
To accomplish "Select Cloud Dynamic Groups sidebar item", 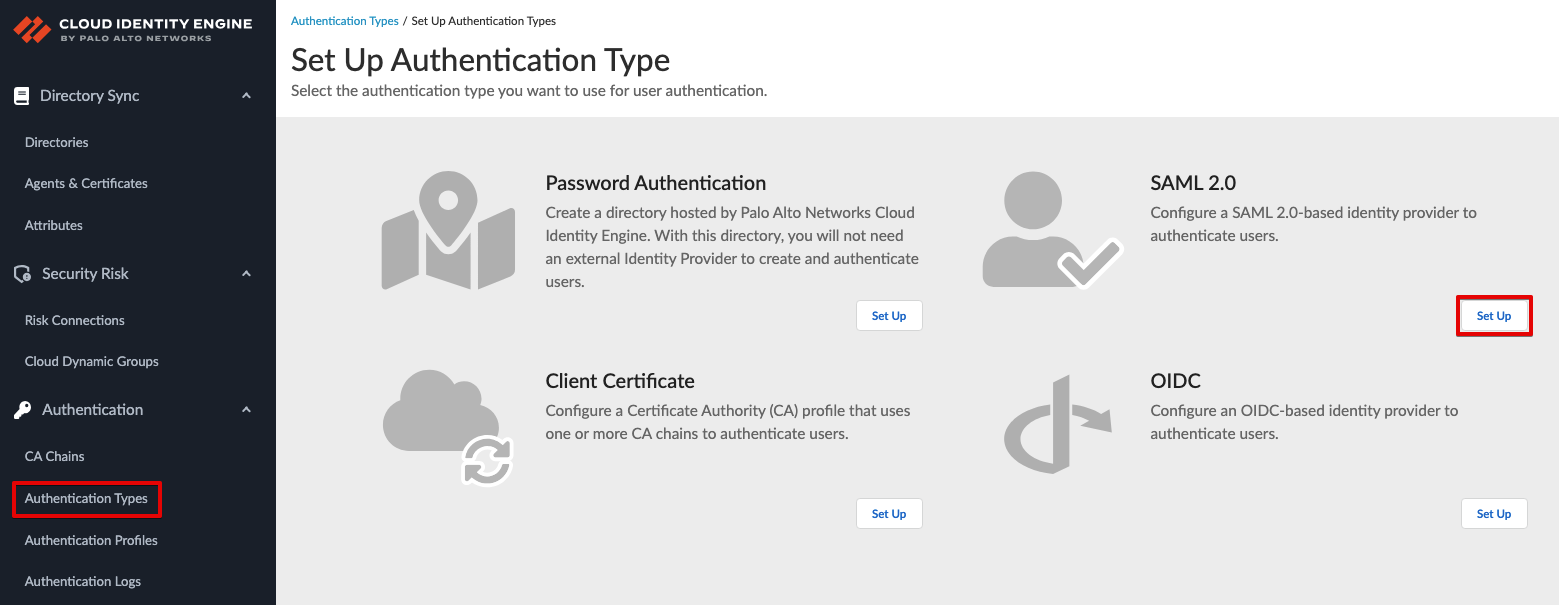I will pyautogui.click(x=92, y=361).
